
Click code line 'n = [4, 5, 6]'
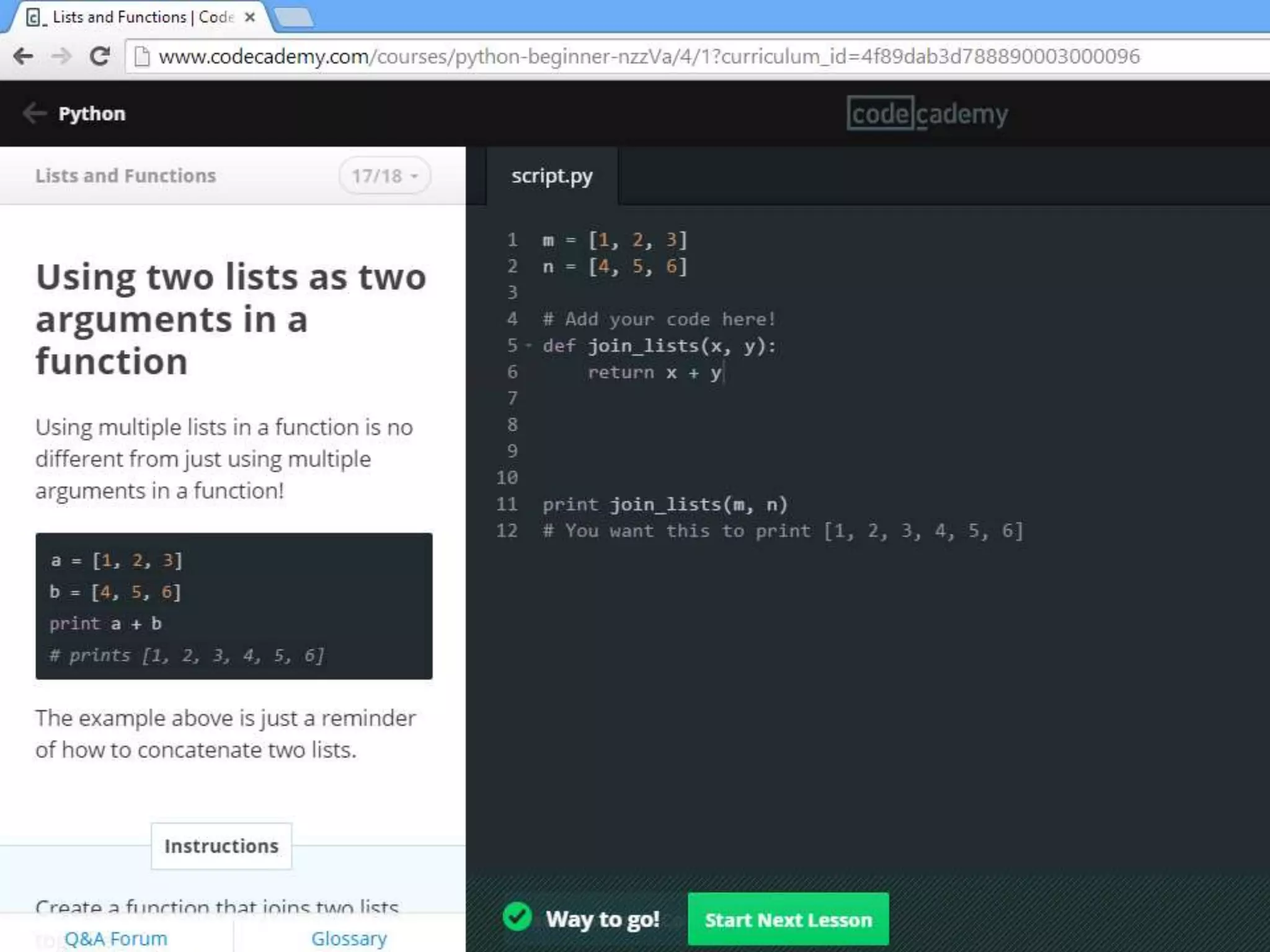click(x=615, y=267)
